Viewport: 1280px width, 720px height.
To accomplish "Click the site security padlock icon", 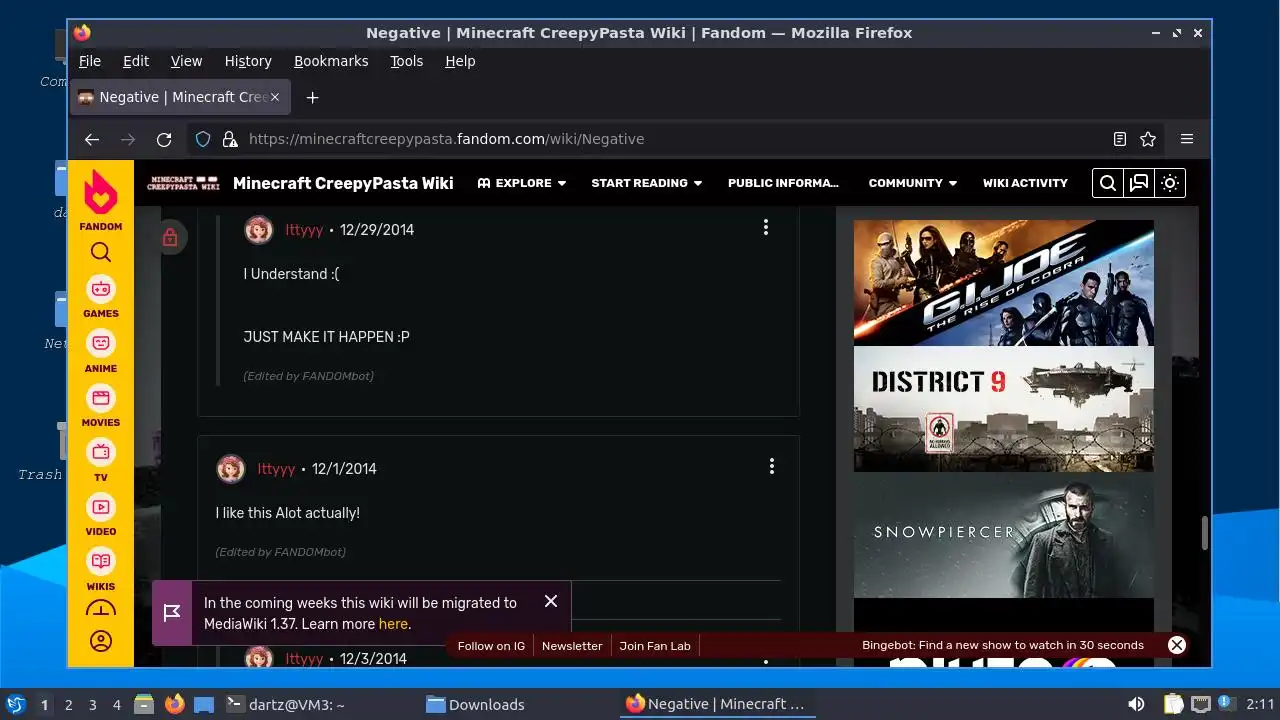I will (x=230, y=139).
